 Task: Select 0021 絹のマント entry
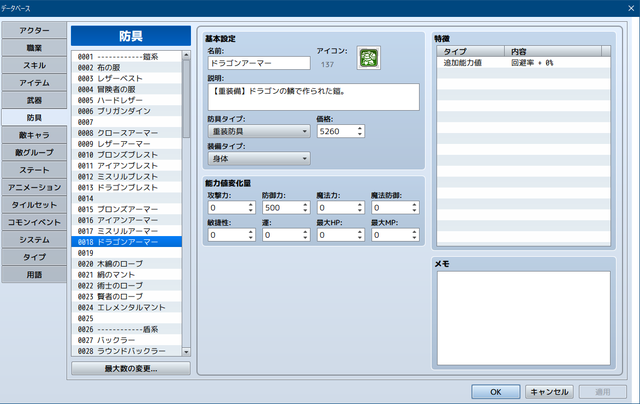(127, 275)
